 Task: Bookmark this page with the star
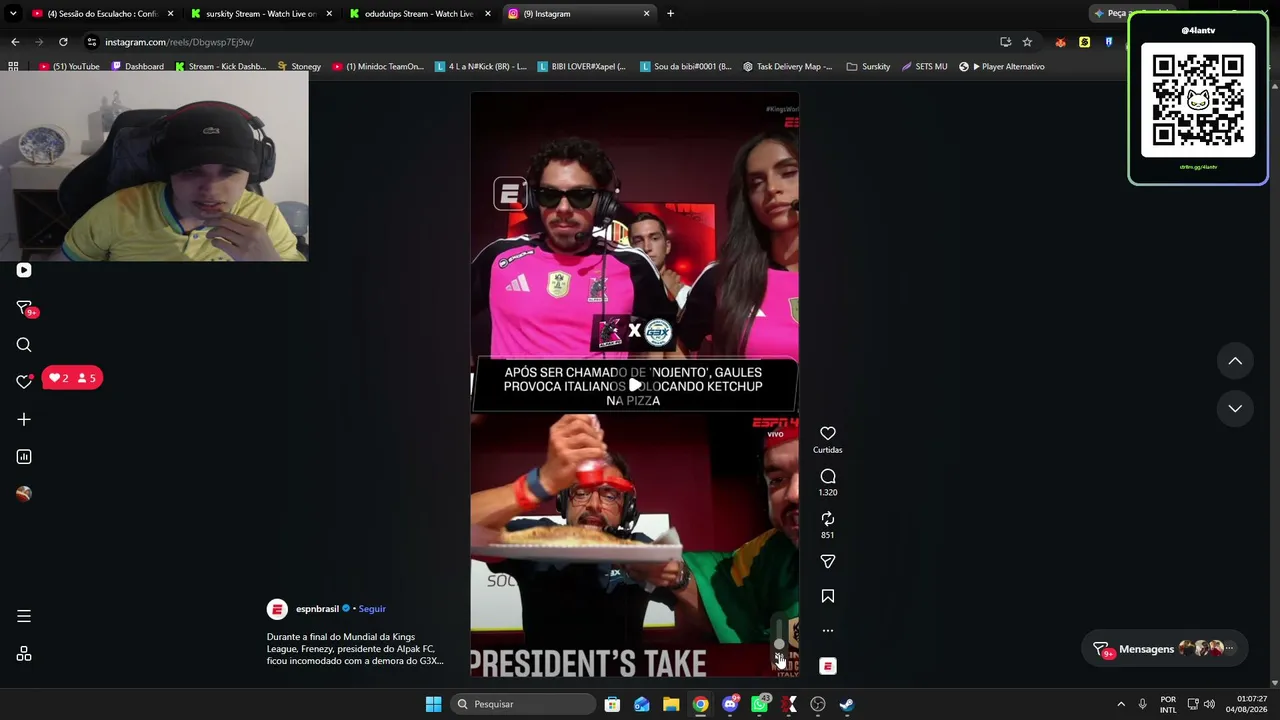click(x=1027, y=42)
